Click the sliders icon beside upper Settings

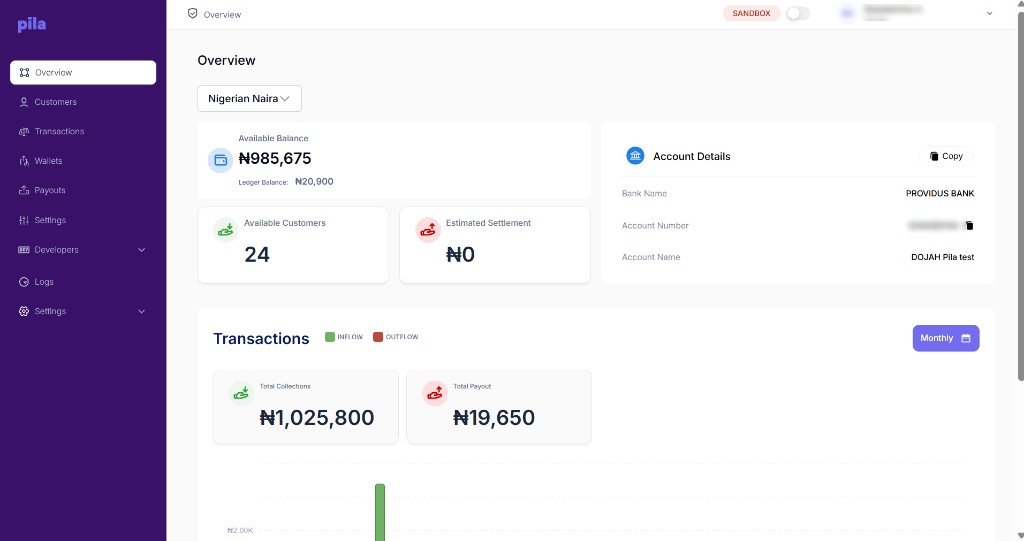coord(24,220)
